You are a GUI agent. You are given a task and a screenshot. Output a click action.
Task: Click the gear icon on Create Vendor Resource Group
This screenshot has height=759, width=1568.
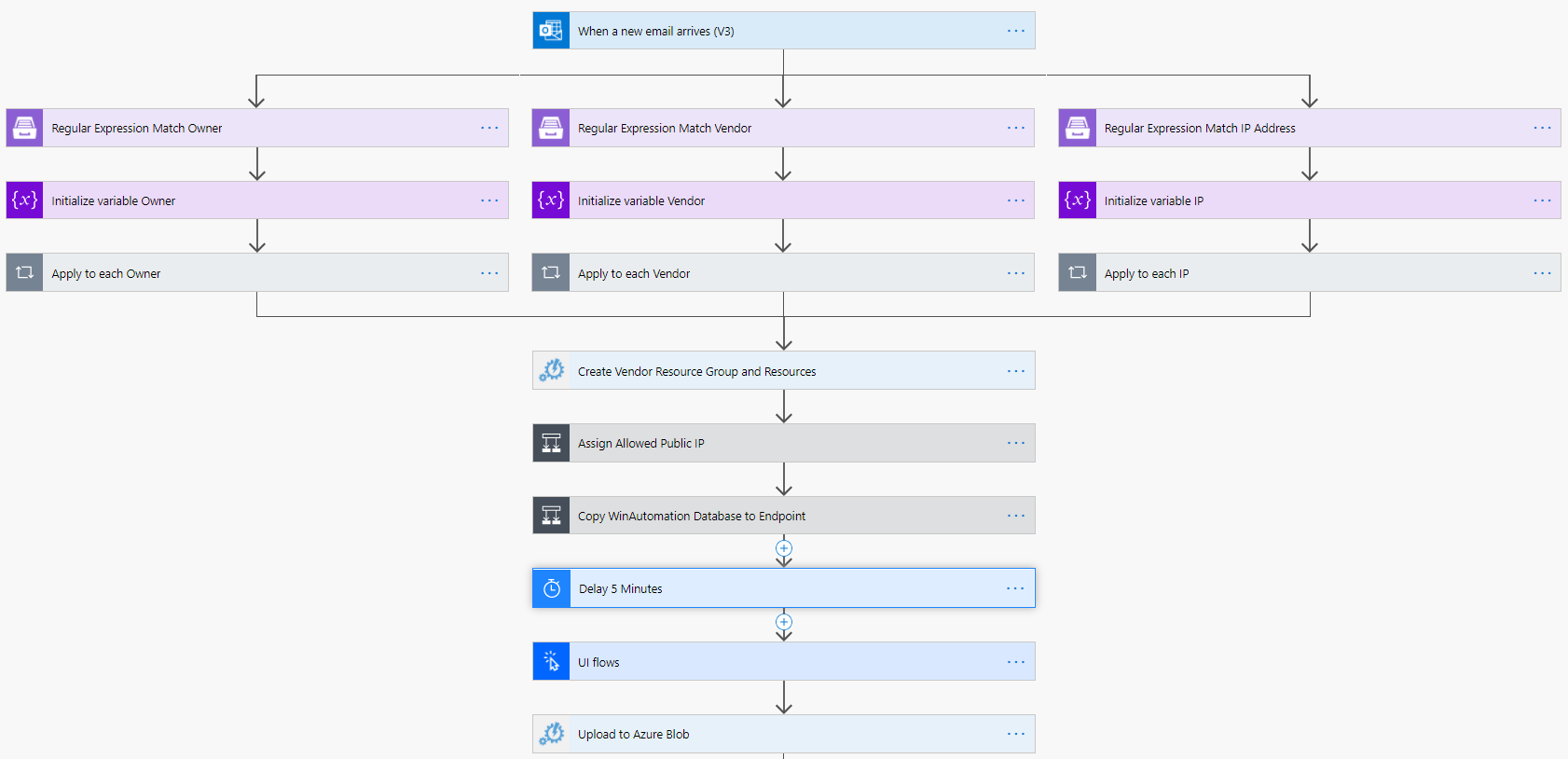point(551,371)
